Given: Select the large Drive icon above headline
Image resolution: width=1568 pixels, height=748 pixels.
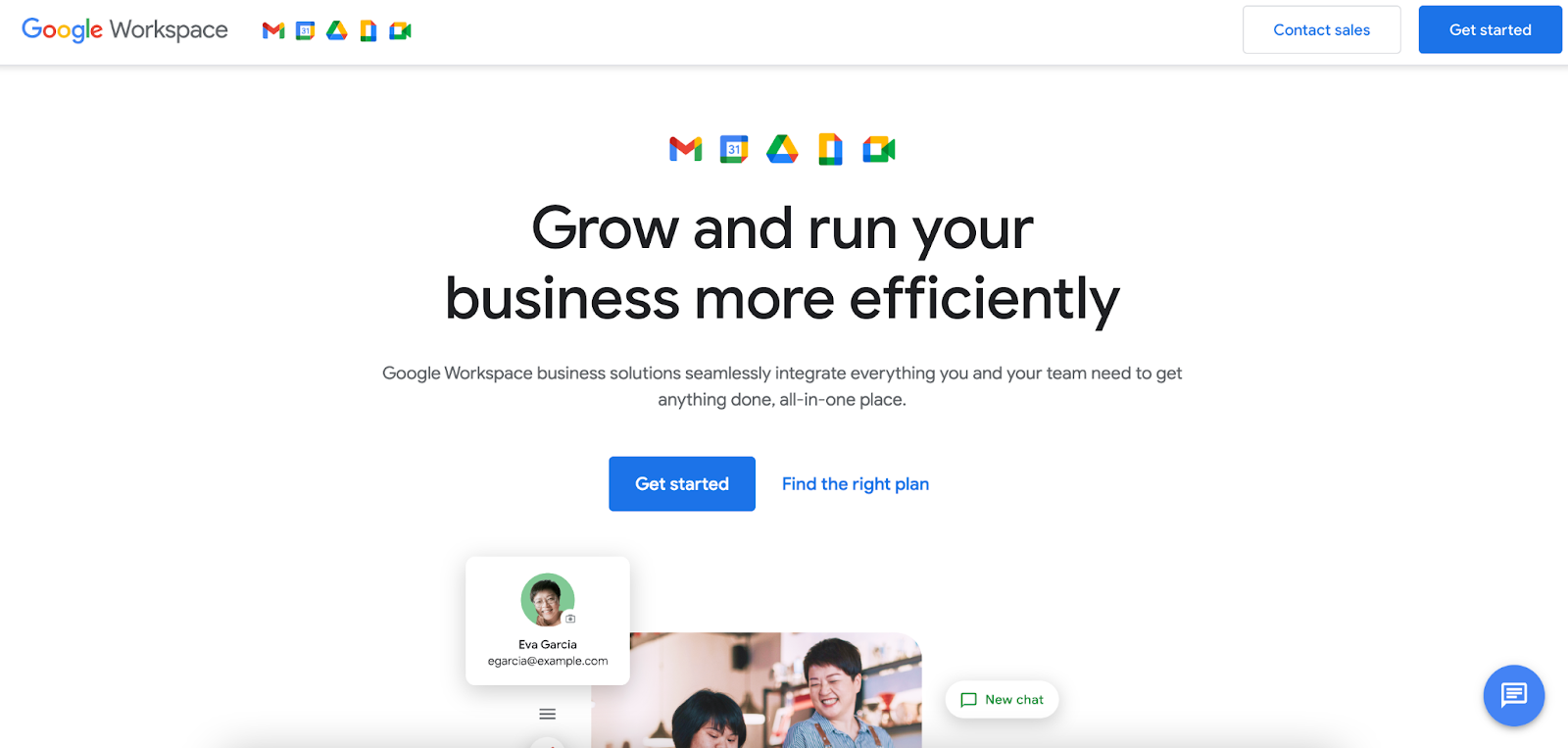Looking at the screenshot, I should point(782,149).
